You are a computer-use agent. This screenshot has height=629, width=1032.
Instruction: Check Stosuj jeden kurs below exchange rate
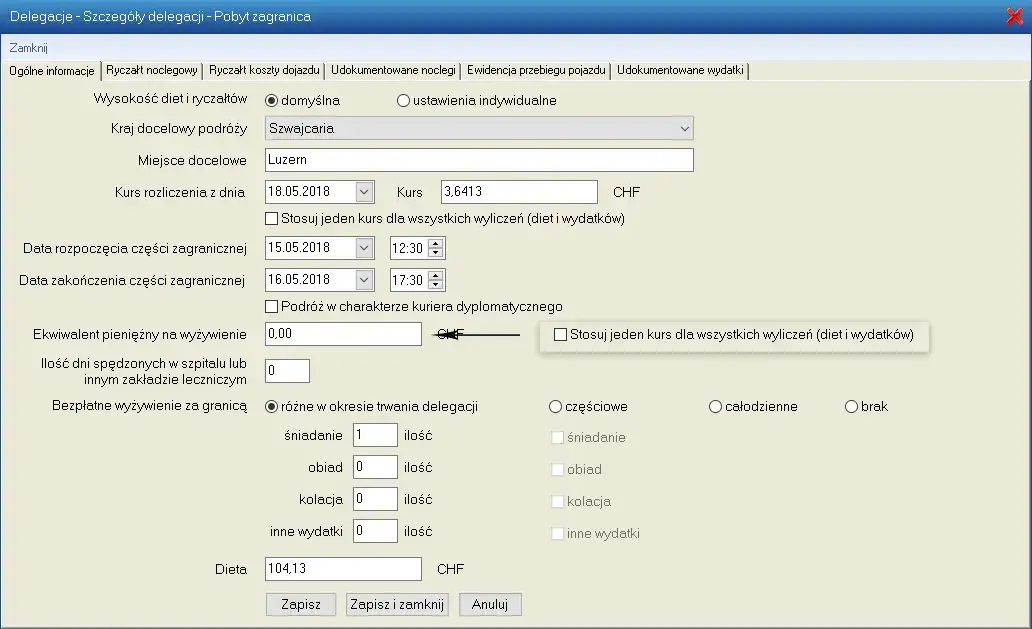272,218
